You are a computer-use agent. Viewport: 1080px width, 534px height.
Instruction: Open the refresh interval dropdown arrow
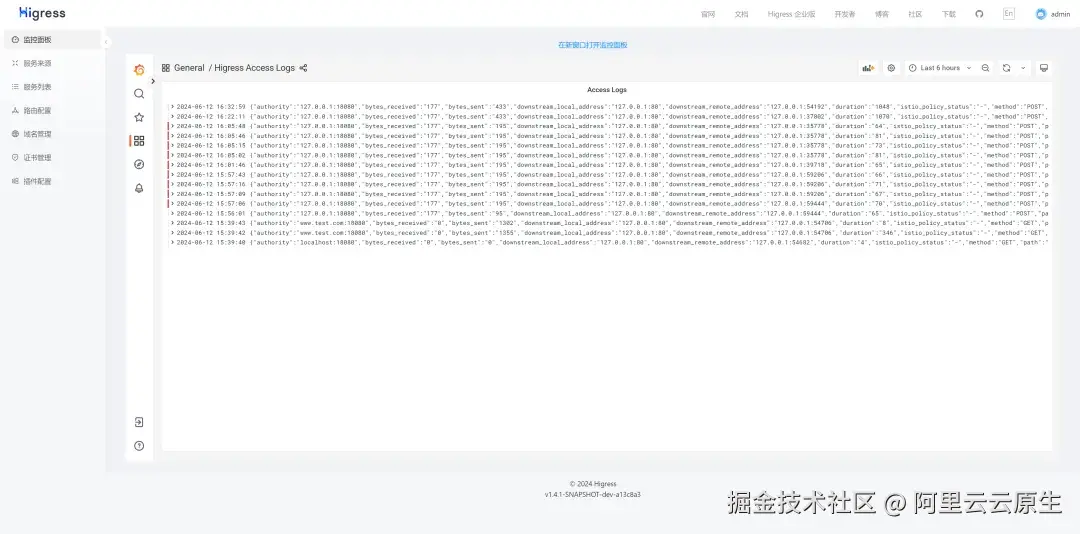1023,68
